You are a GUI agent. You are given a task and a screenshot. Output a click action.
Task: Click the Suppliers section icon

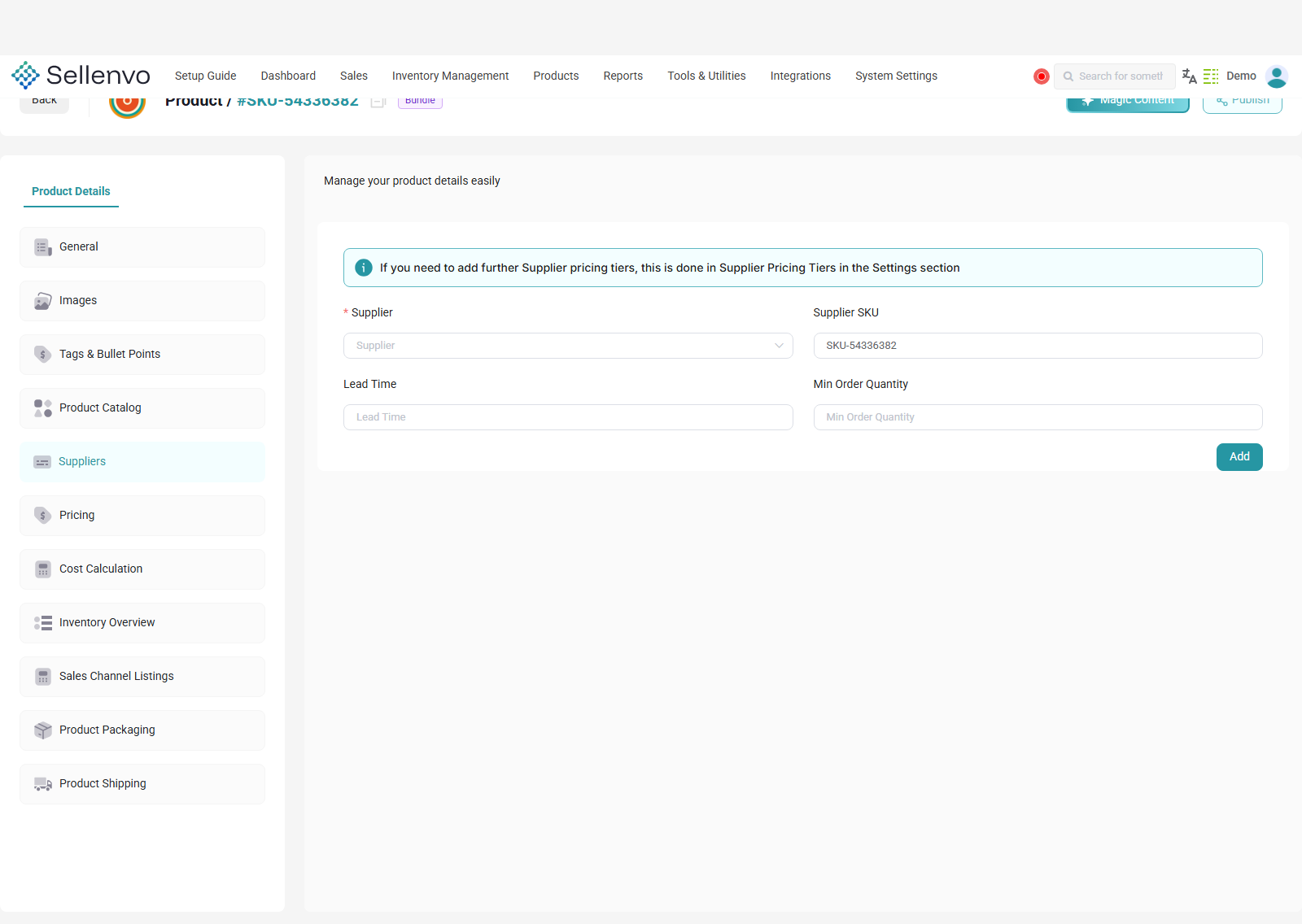tap(42, 462)
